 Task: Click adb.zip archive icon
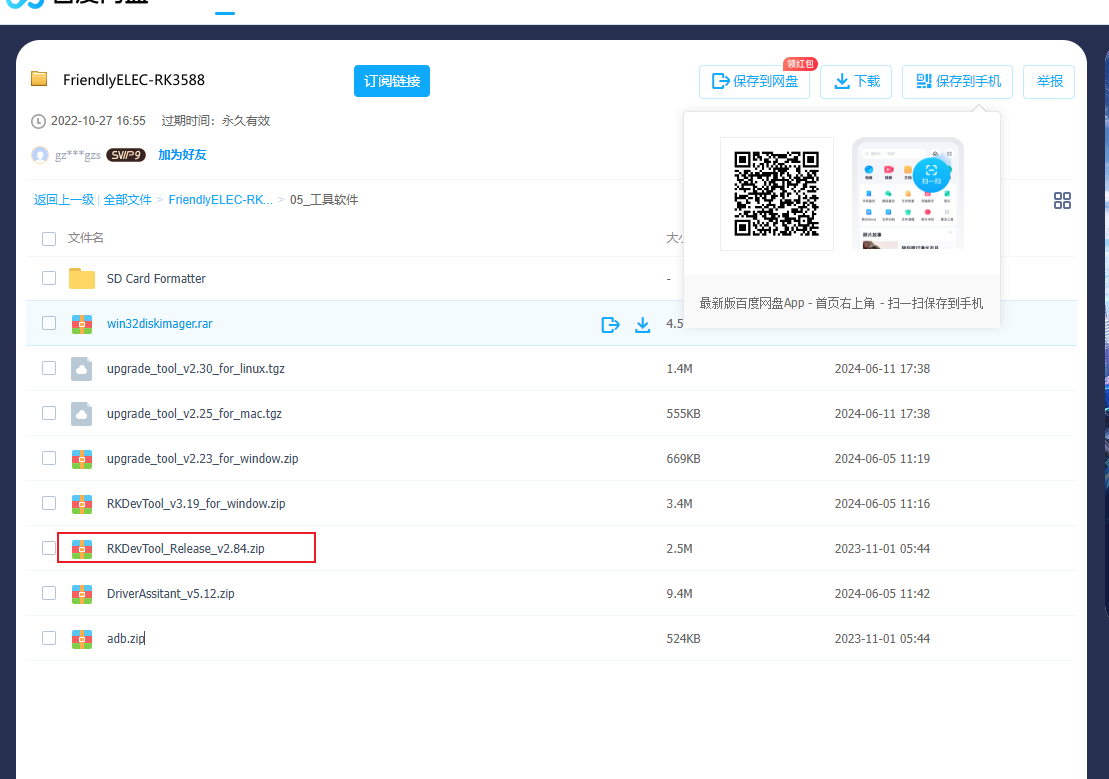82,639
